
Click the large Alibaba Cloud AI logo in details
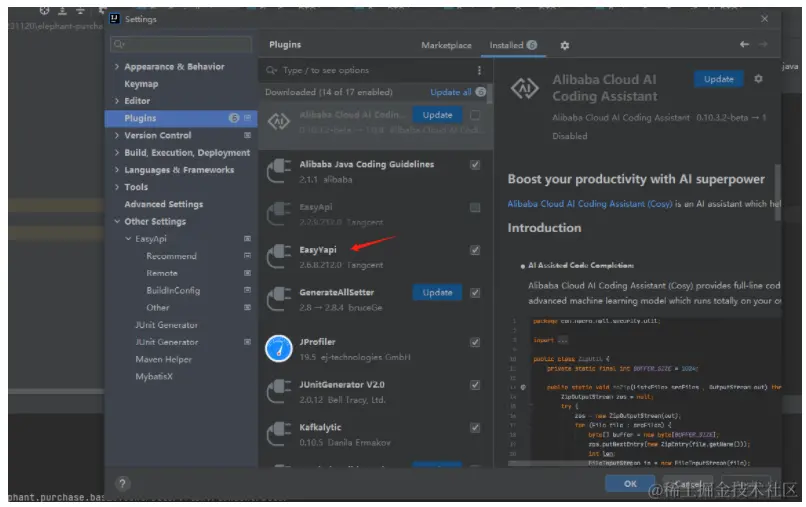pos(524,88)
